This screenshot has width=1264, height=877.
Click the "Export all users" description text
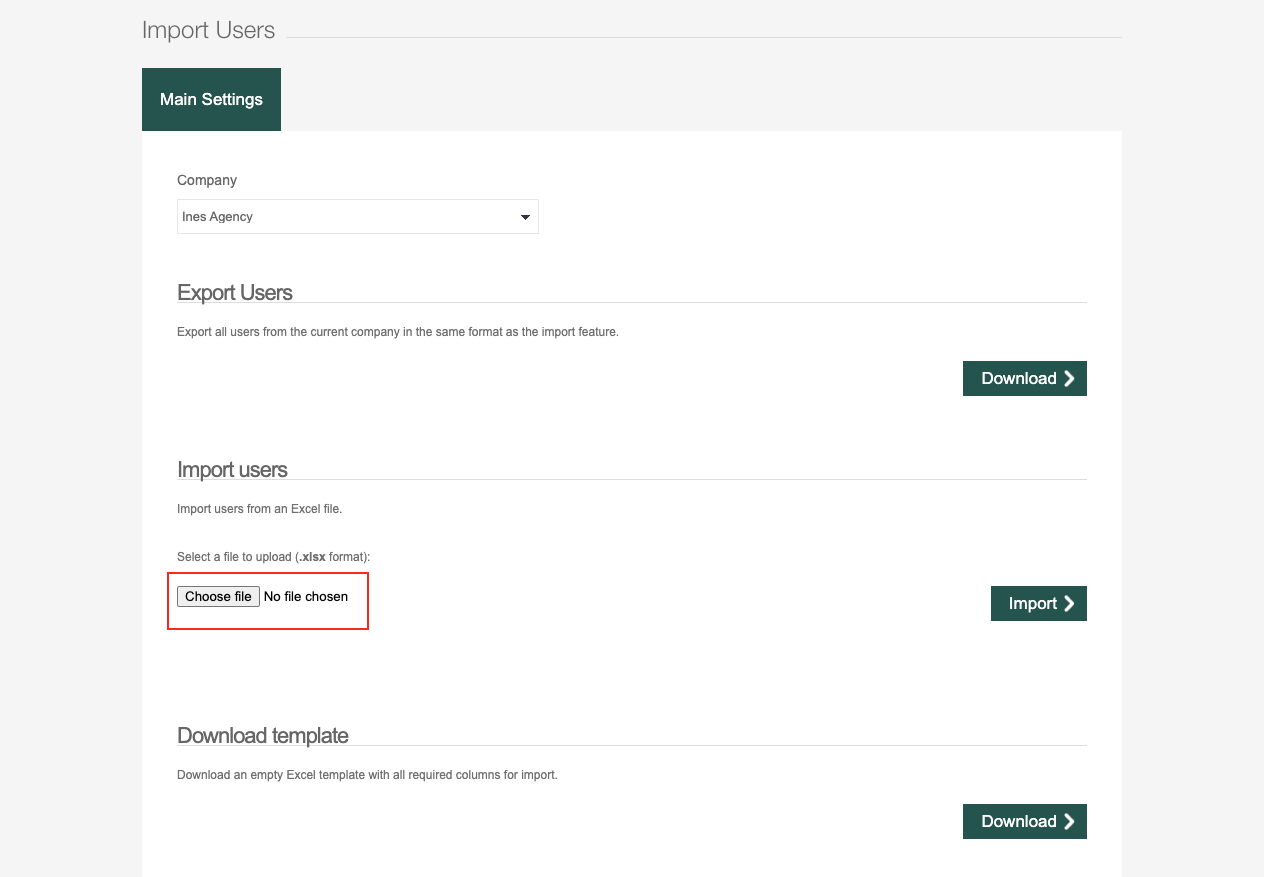click(398, 332)
